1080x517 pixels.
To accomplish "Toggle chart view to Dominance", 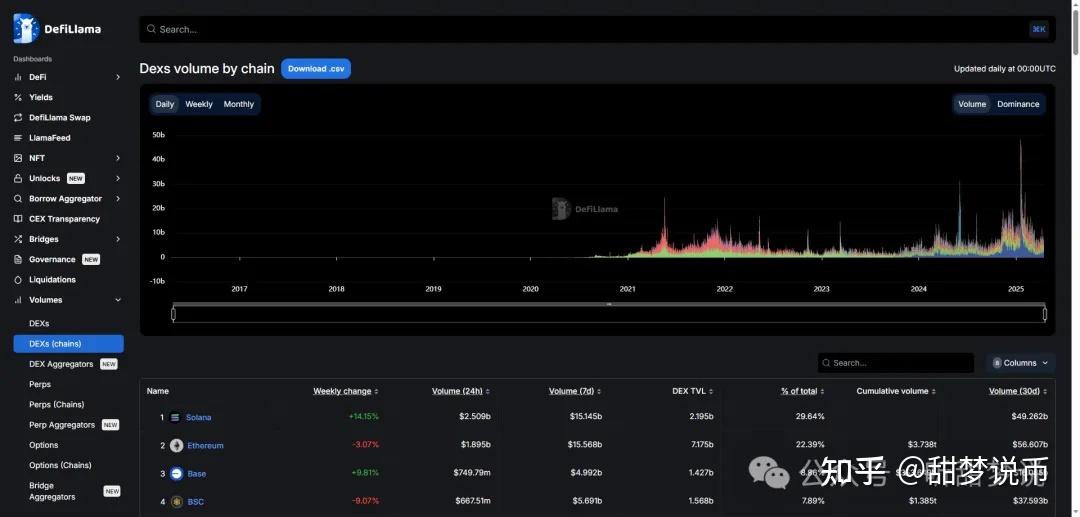I will tap(1018, 104).
